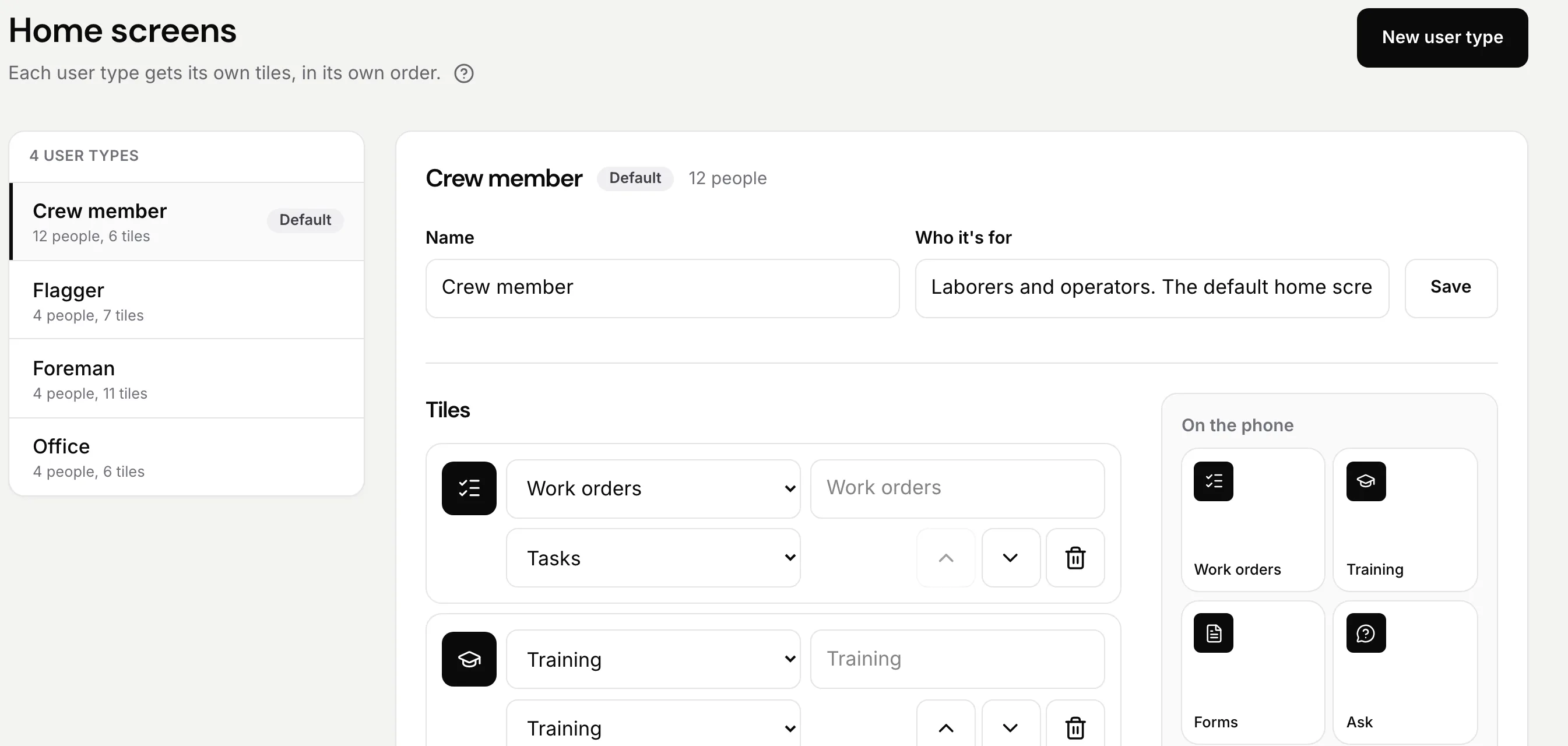Select Foreman user type
1568x746 pixels.
tap(187, 378)
